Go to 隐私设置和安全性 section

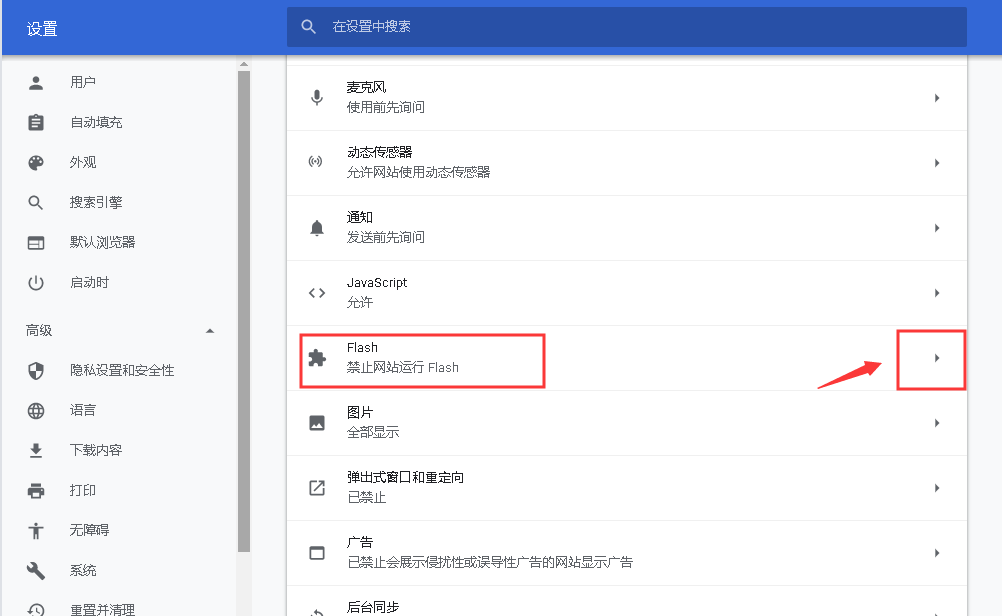tap(122, 371)
